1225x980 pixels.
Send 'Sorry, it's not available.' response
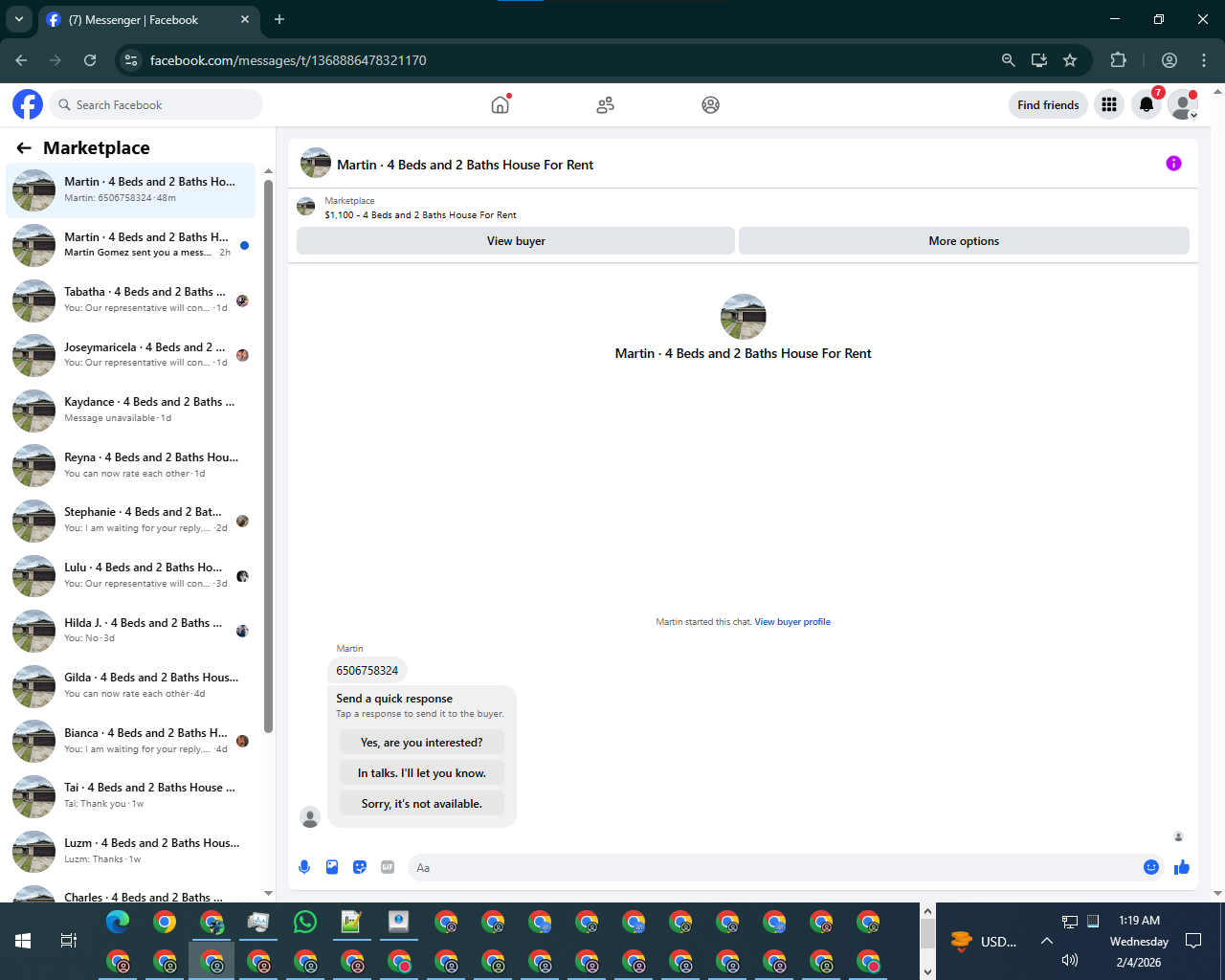(421, 804)
